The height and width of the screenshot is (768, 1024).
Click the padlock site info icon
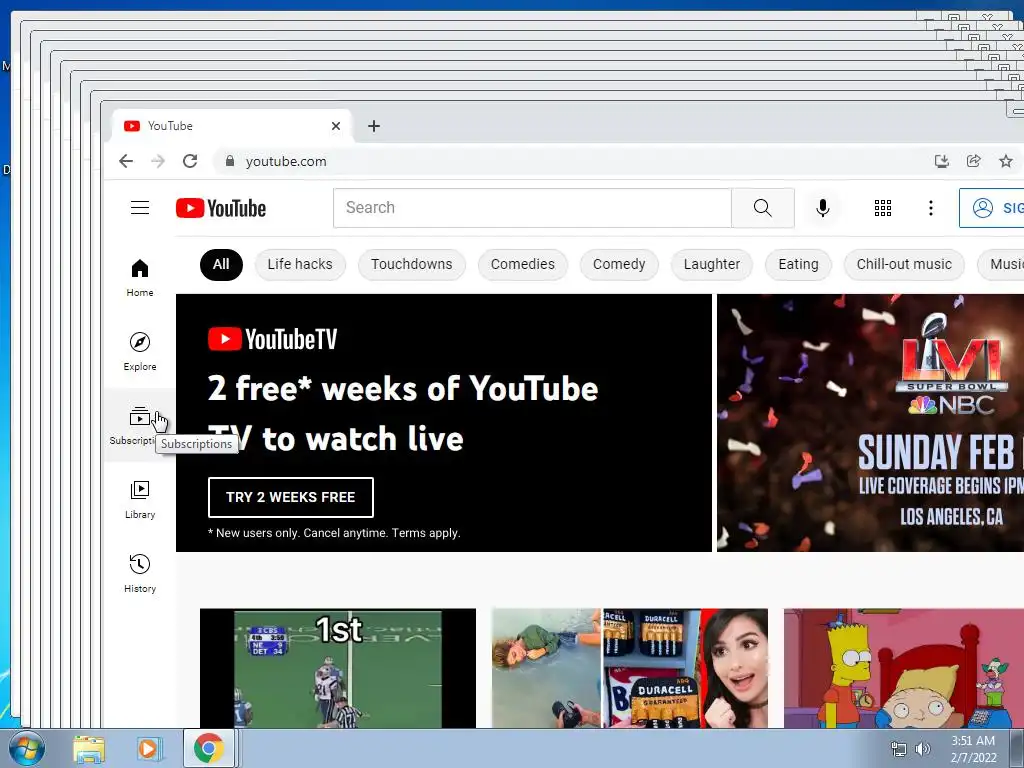[x=230, y=161]
